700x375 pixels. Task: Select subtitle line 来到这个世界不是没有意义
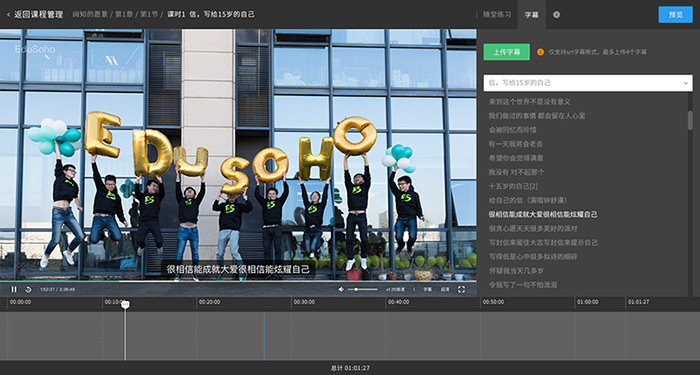(x=529, y=102)
